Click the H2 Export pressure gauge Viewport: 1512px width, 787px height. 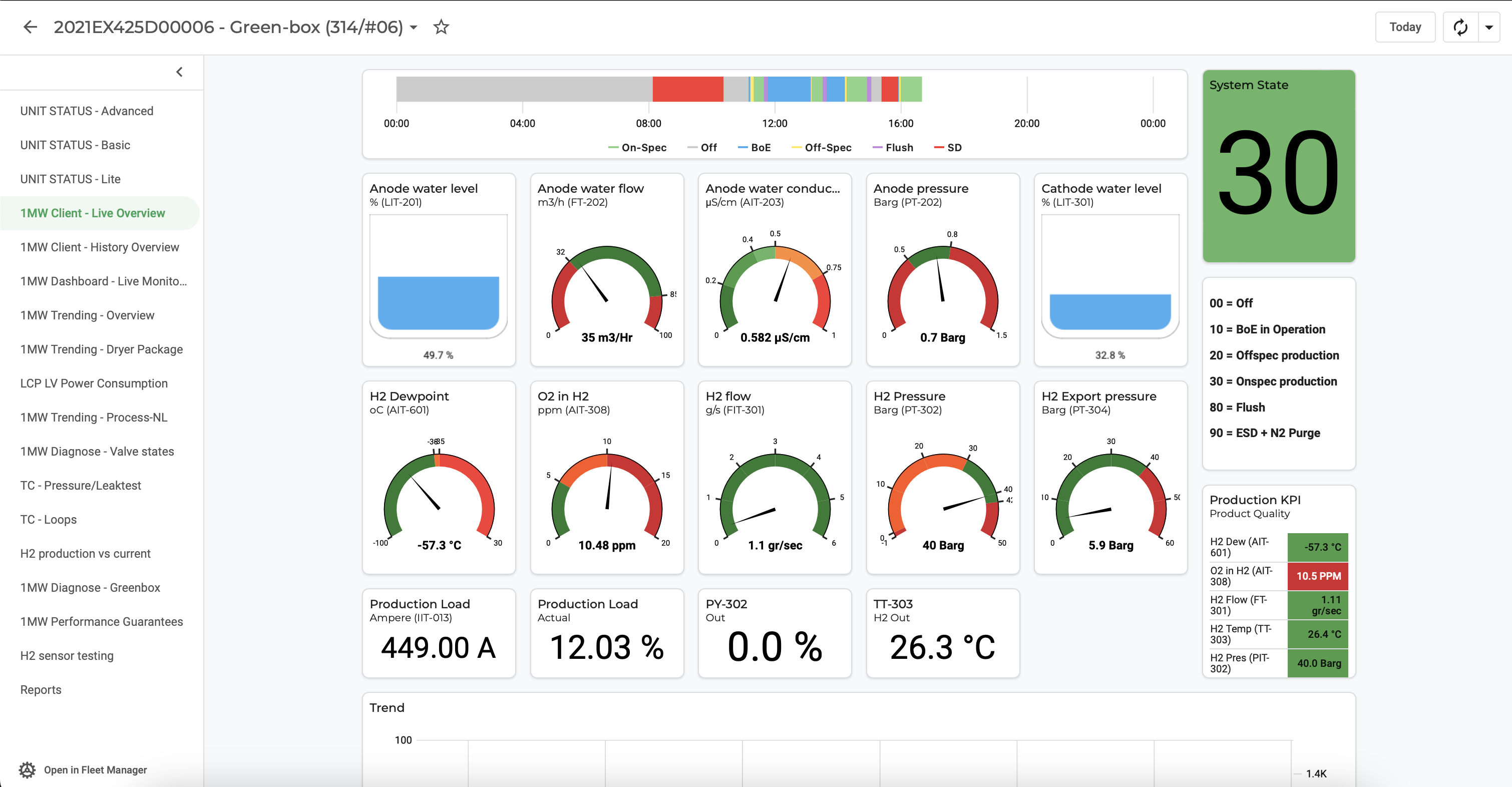click(x=1110, y=496)
